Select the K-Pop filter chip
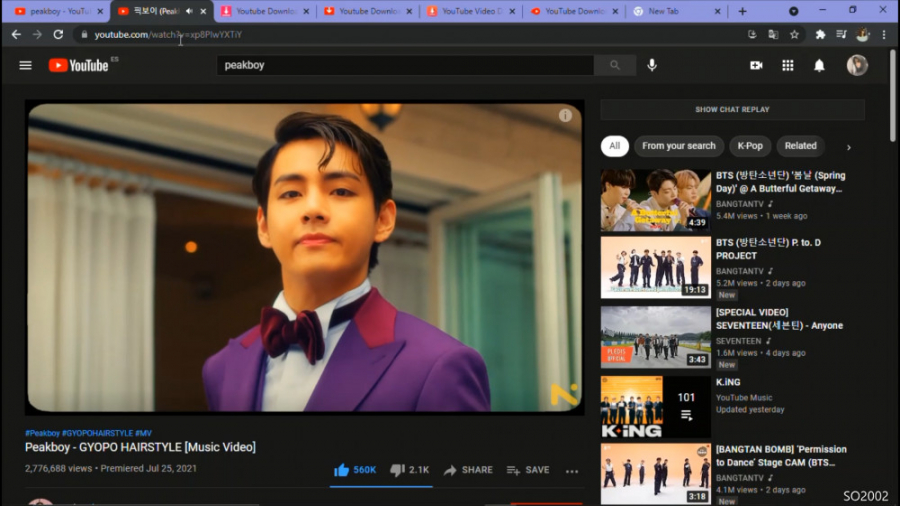The image size is (900, 506). [750, 146]
